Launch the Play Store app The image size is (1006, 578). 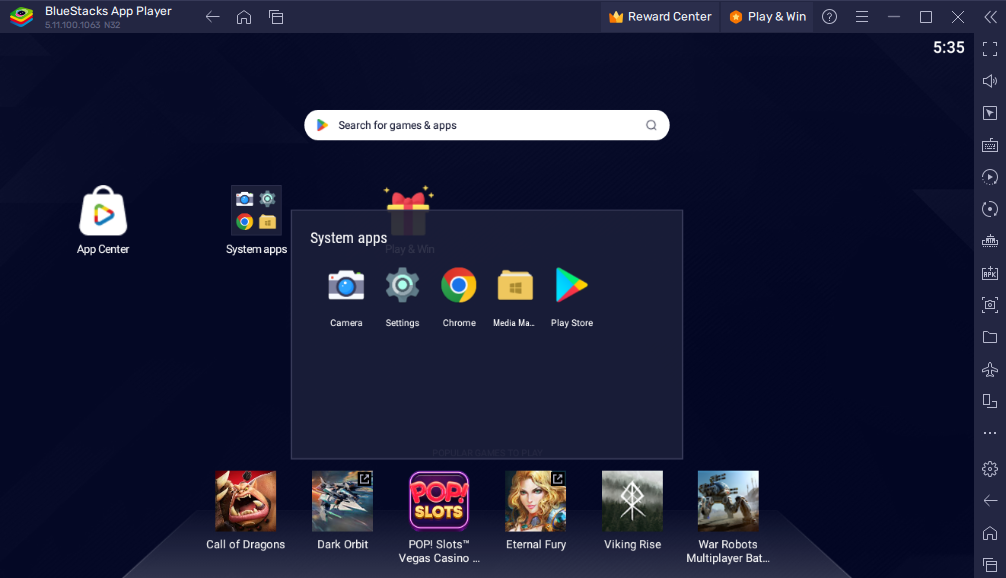(571, 285)
